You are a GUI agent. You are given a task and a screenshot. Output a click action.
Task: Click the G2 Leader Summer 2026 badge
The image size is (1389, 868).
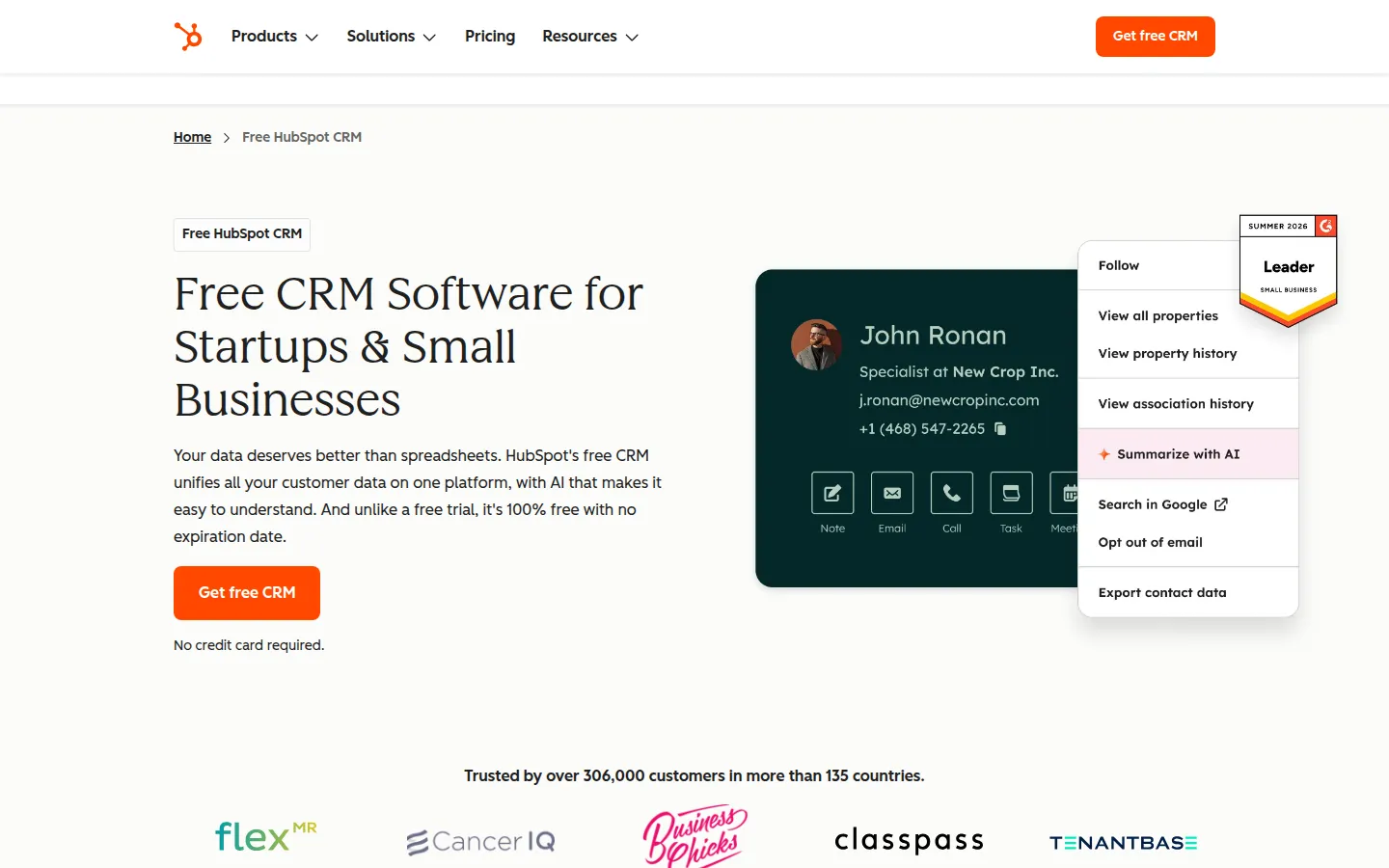pyautogui.click(x=1289, y=271)
